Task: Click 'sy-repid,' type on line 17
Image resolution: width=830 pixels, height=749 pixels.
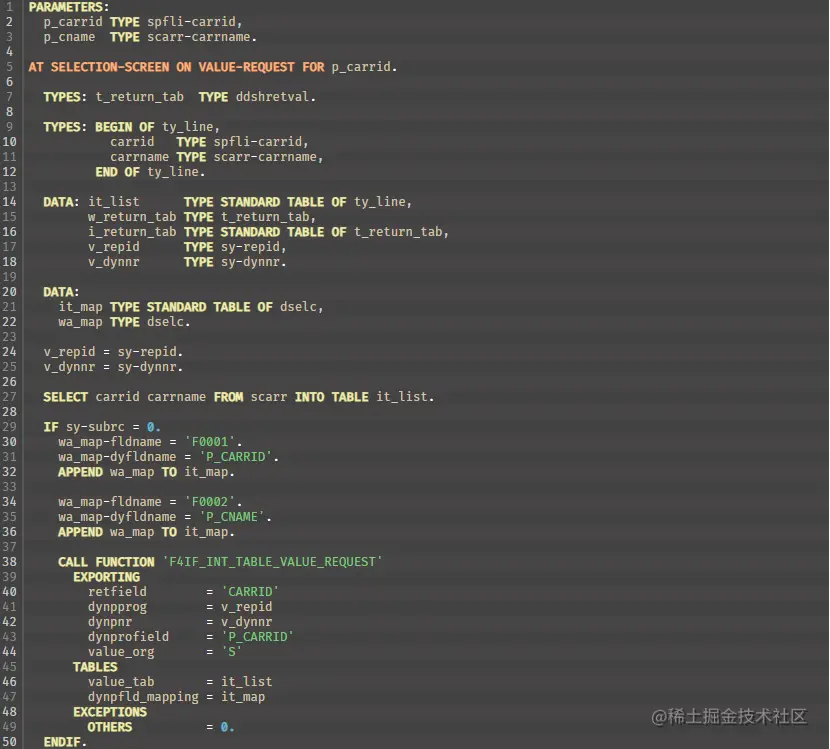Action: tap(254, 247)
